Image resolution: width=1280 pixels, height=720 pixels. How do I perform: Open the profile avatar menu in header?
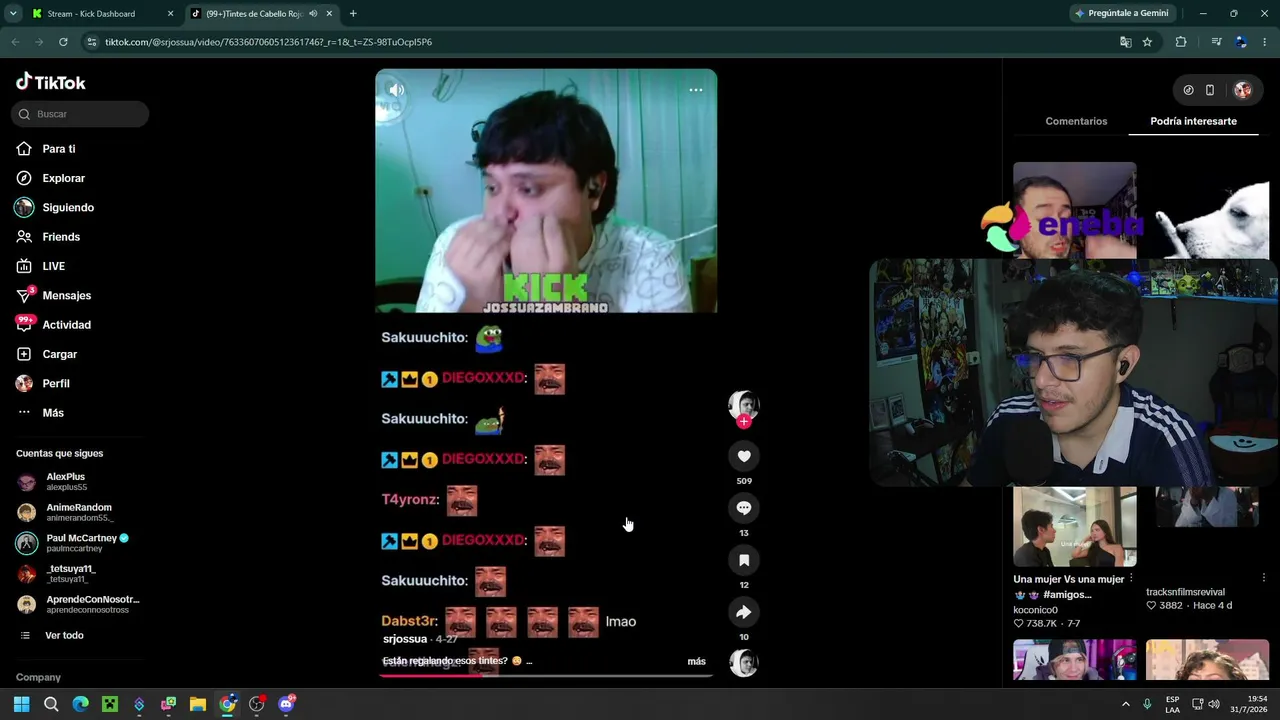(x=1243, y=90)
